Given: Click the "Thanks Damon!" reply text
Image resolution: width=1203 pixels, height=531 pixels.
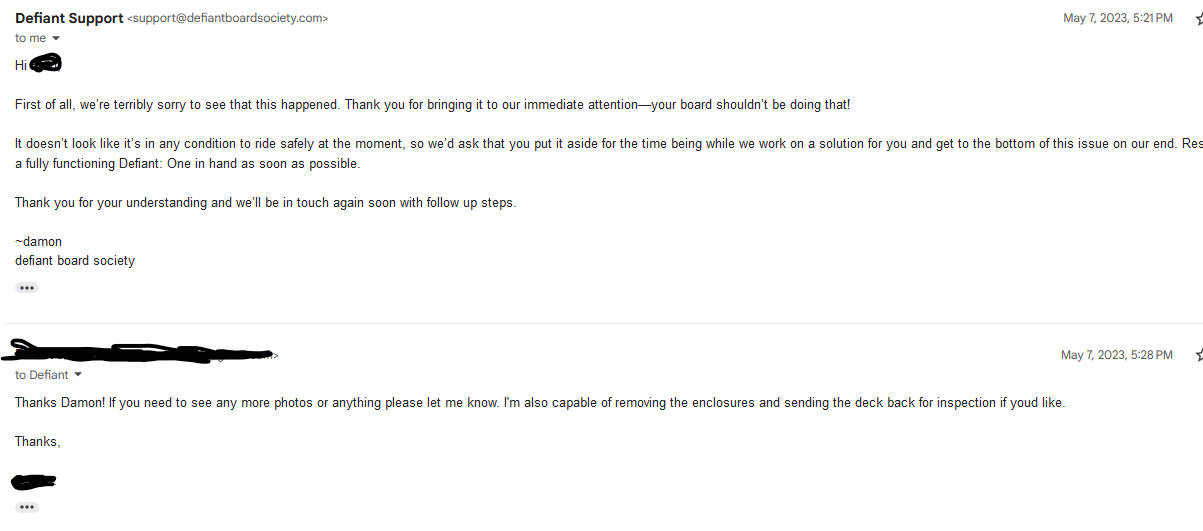Looking at the screenshot, I should click(540, 402).
